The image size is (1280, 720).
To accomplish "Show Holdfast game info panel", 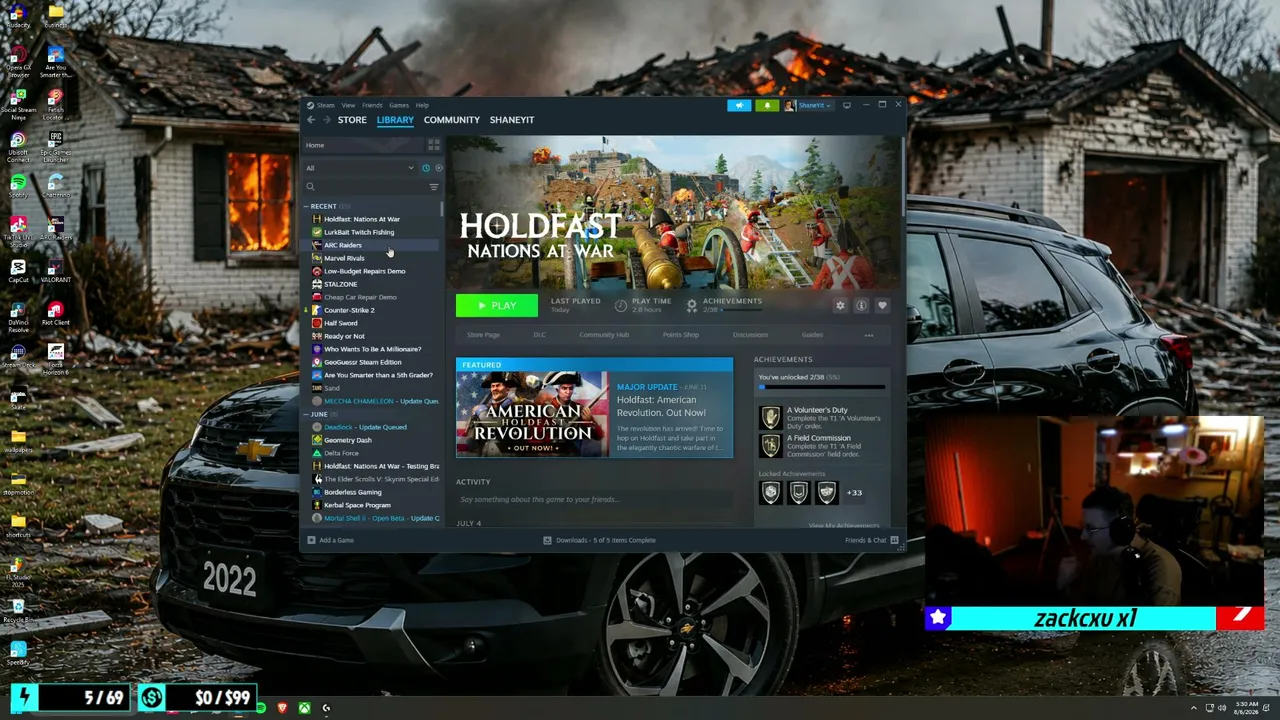I will 861,305.
